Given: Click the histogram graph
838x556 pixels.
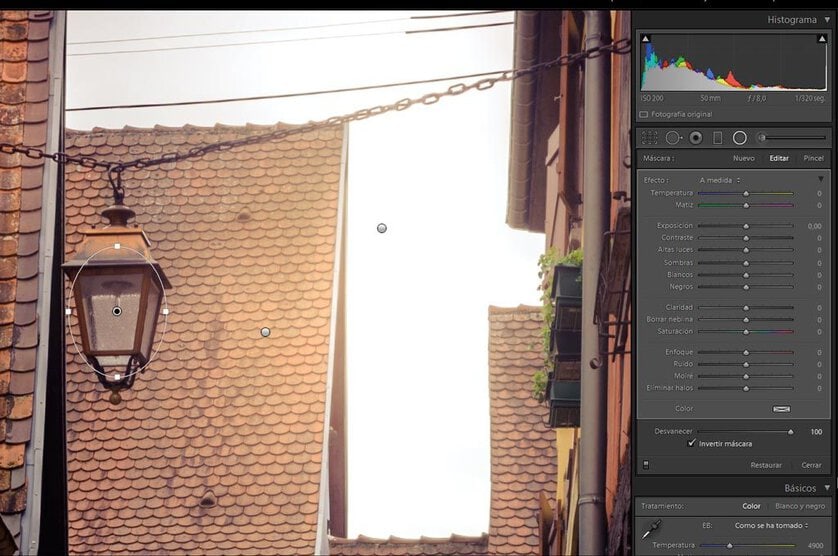Looking at the screenshot, I should (733, 63).
